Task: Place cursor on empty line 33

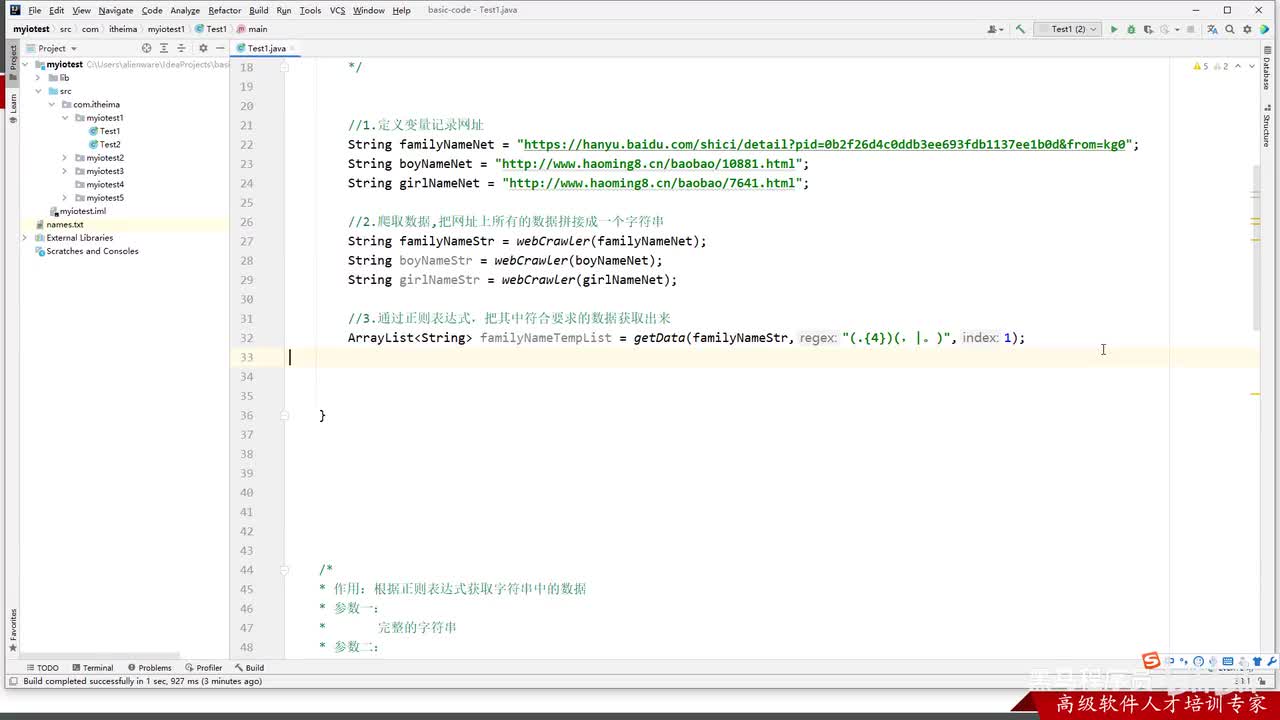Action: coord(770,357)
